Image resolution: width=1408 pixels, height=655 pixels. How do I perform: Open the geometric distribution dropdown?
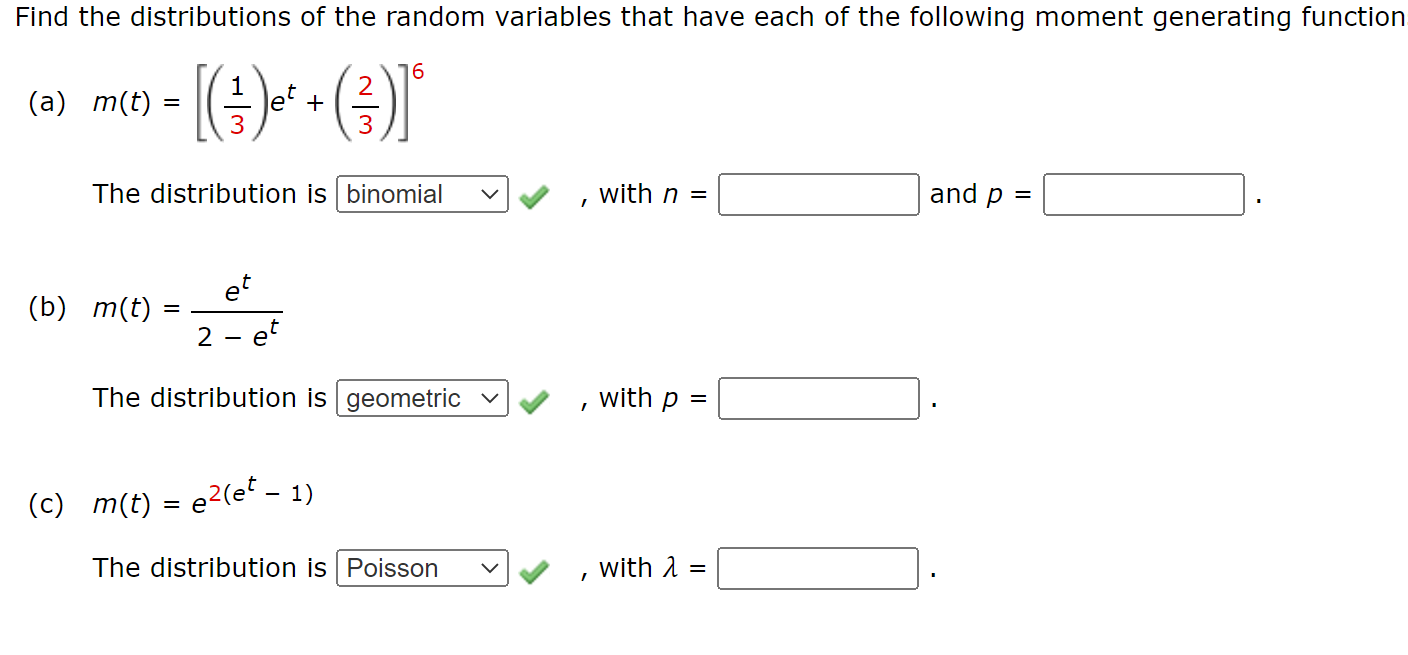[x=421, y=398]
